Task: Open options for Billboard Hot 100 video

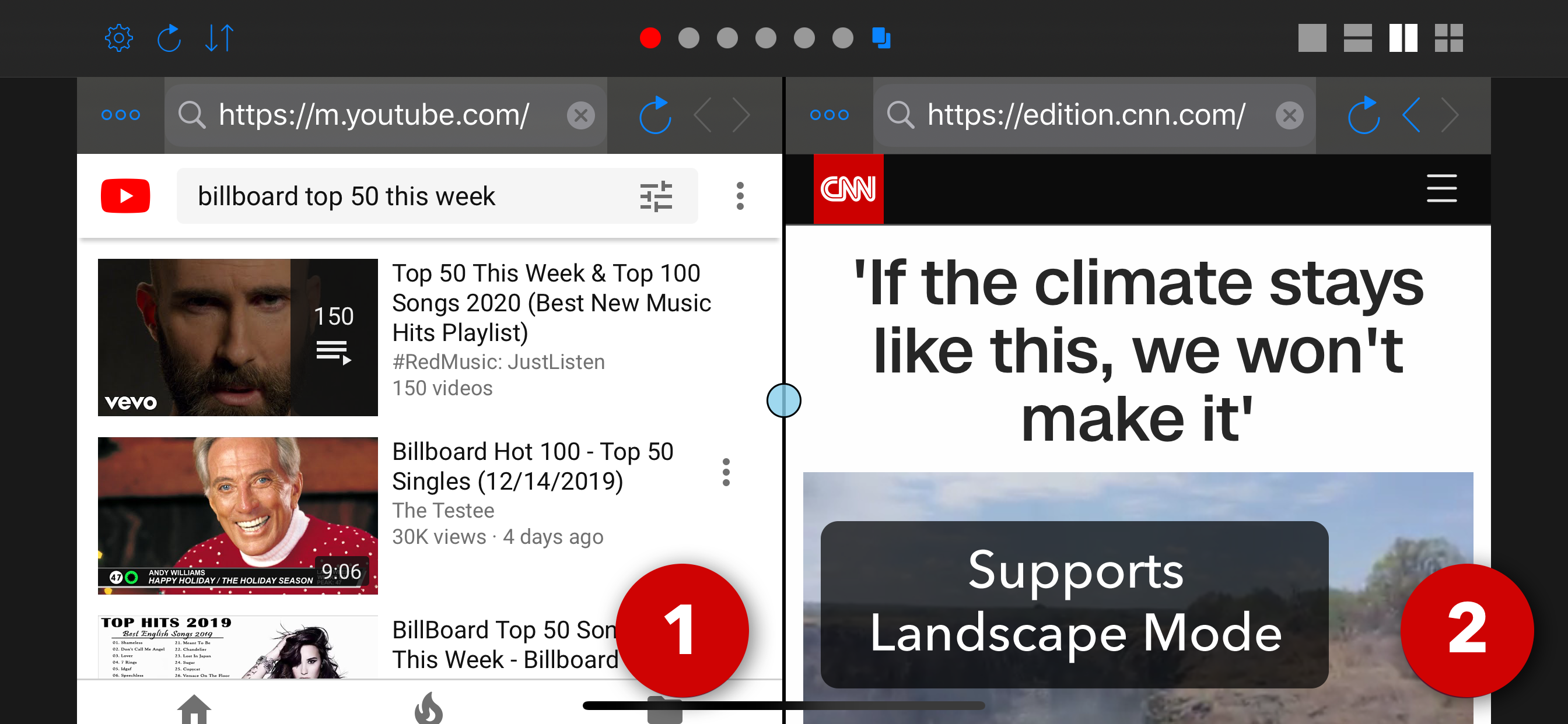Action: [x=726, y=472]
